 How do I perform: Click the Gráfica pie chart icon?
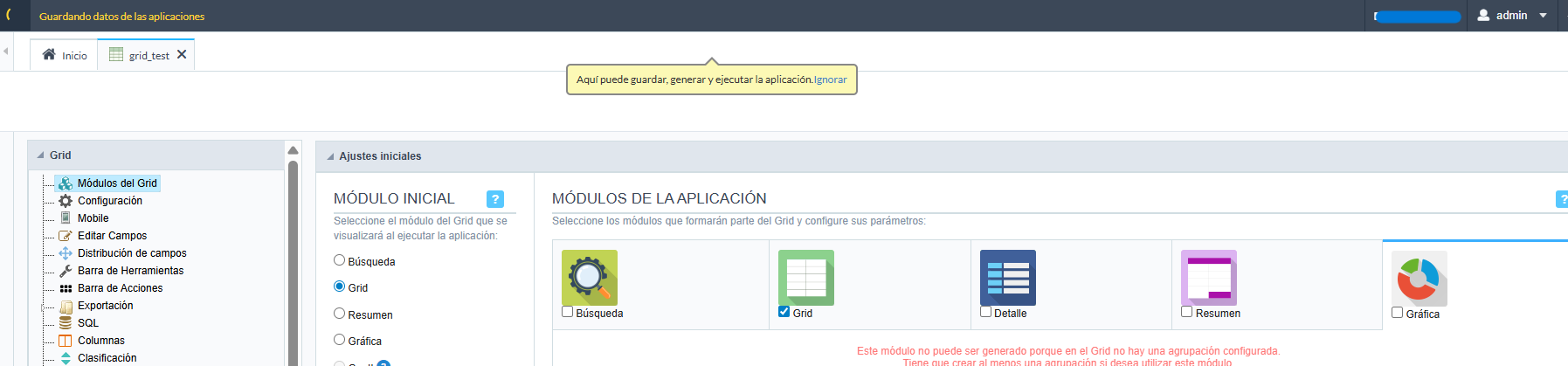1419,279
